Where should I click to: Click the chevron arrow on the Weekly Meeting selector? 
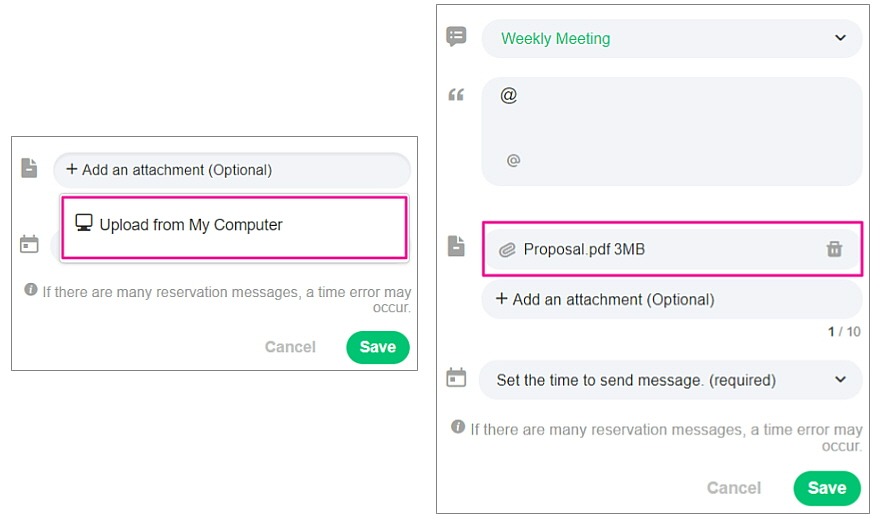pyautogui.click(x=840, y=39)
